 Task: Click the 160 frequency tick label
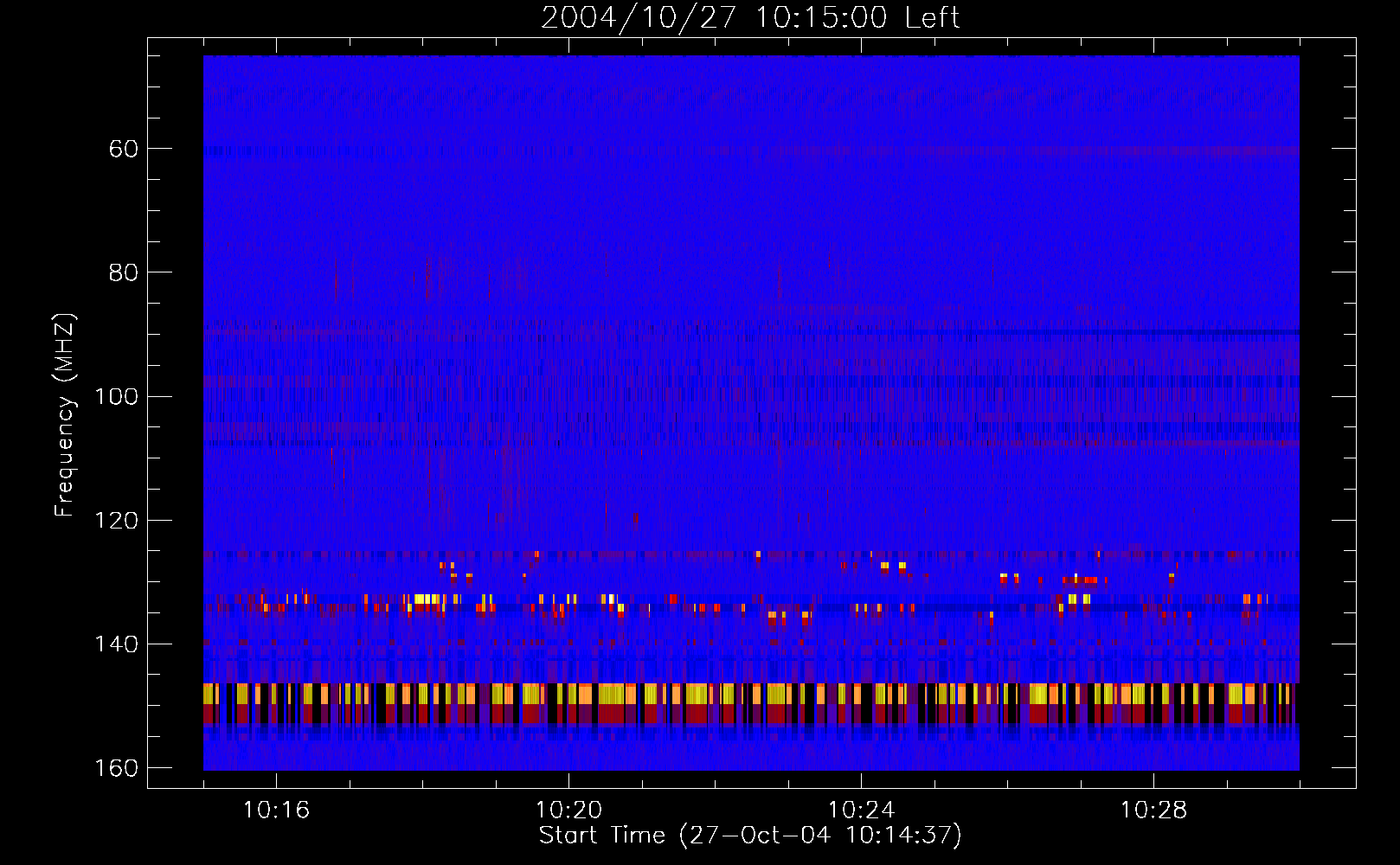tap(116, 768)
